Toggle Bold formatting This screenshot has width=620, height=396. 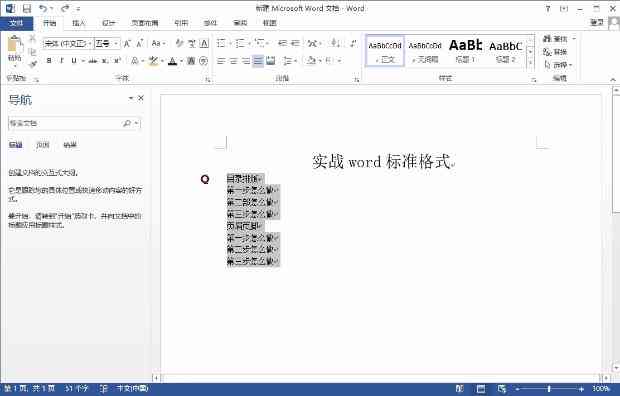pyautogui.click(x=49, y=61)
